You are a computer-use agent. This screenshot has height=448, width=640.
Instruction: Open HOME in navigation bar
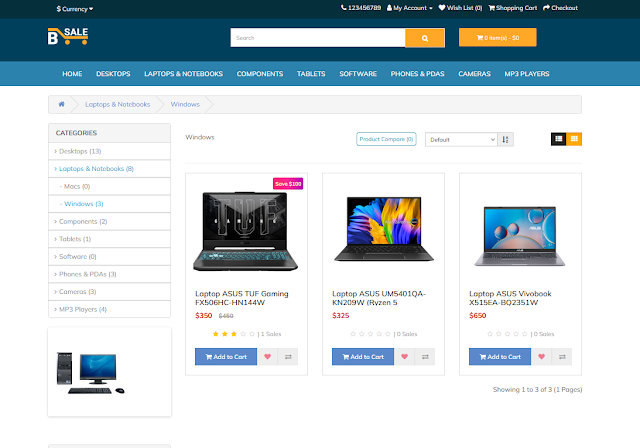tap(72, 74)
